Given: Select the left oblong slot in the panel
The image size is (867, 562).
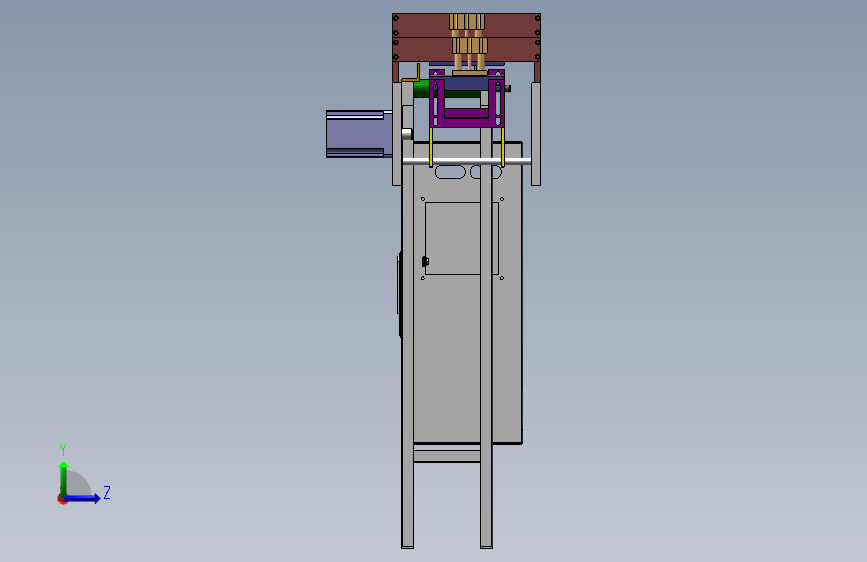Looking at the screenshot, I should pos(450,173).
